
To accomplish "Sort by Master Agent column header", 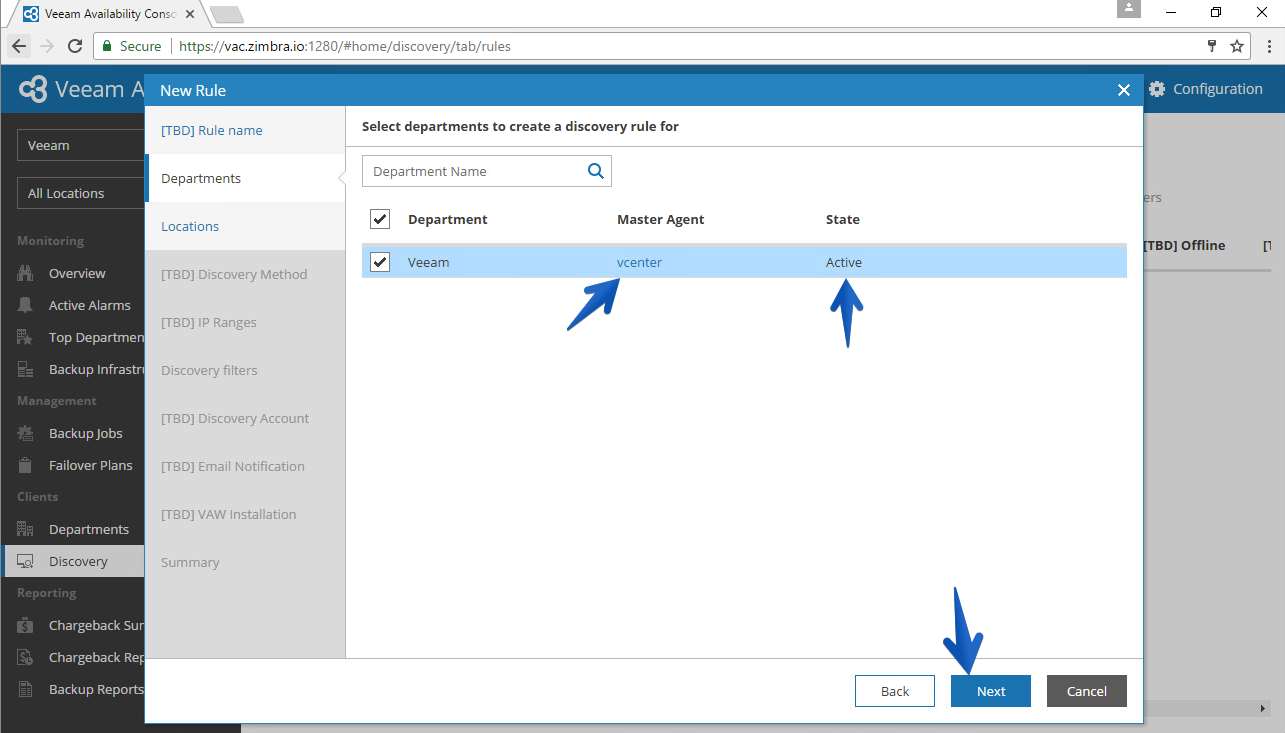I will point(661,219).
